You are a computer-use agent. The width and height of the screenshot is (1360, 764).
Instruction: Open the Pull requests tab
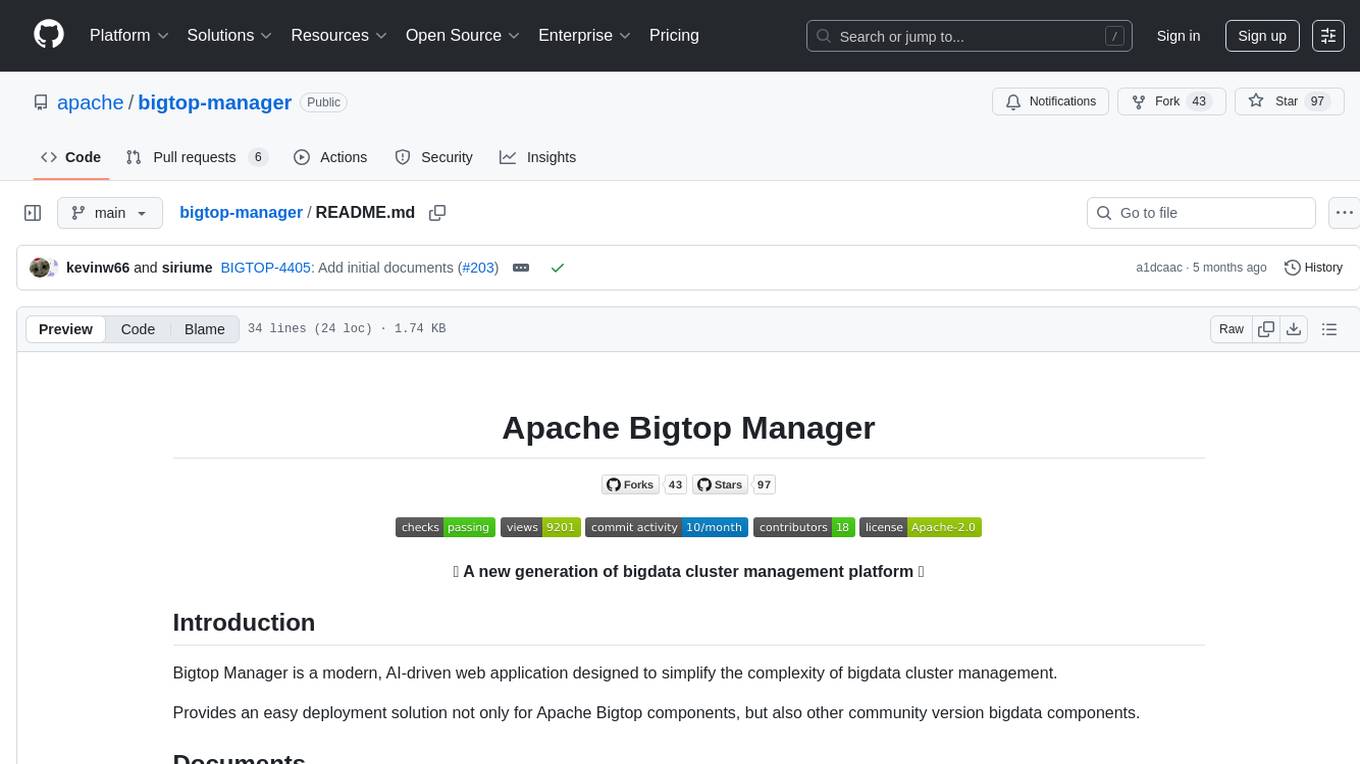click(x=196, y=157)
